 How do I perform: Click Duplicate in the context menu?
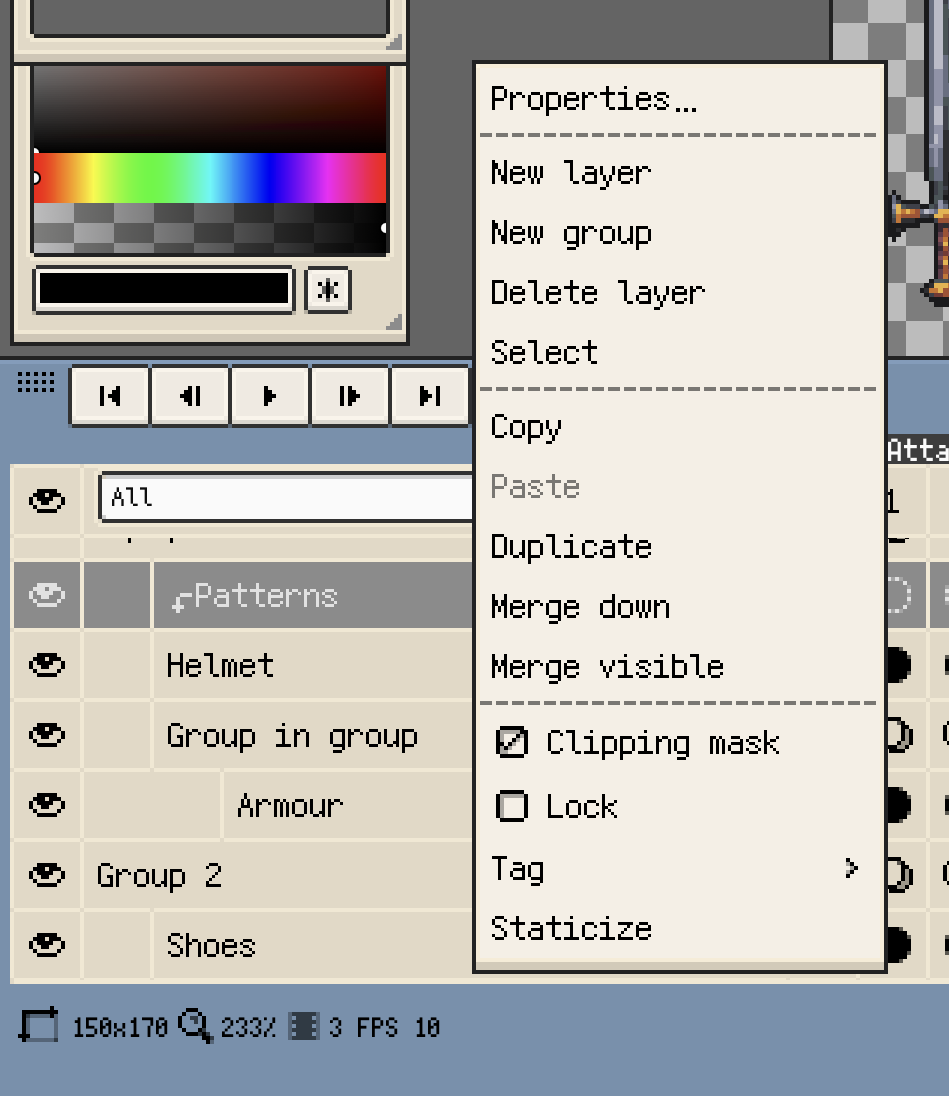point(571,547)
